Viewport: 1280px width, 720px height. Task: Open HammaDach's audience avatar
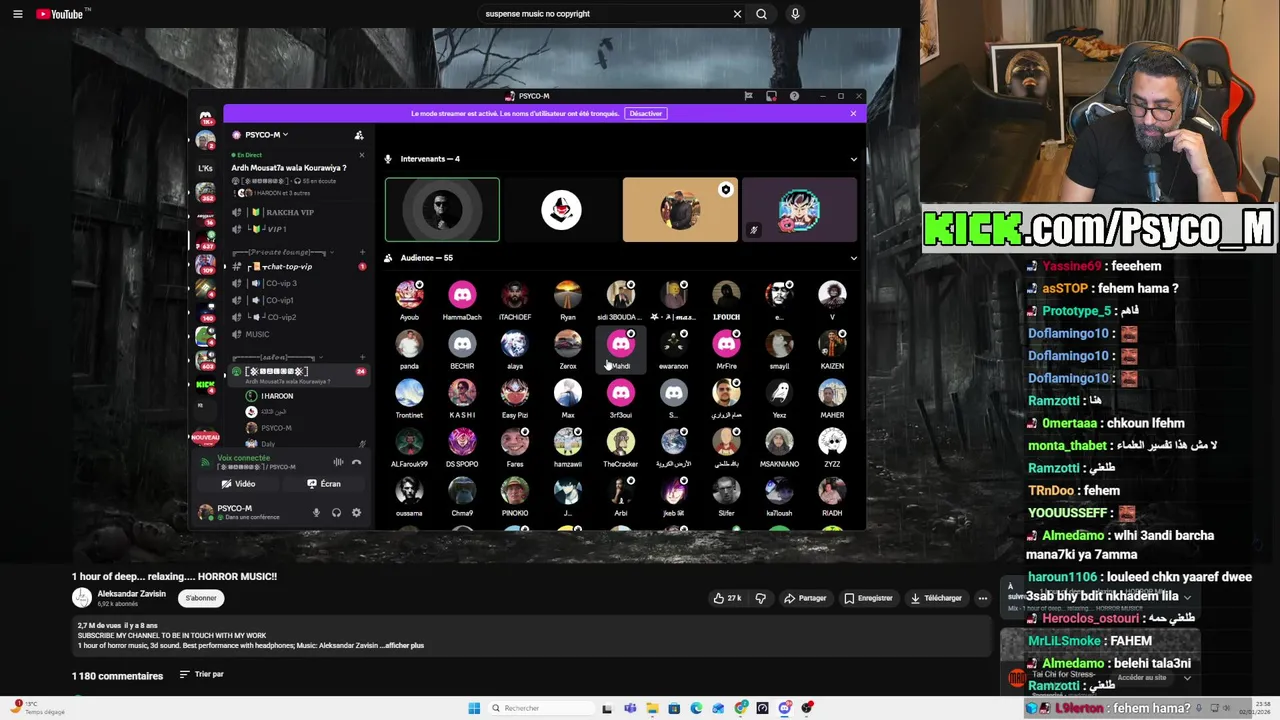[x=462, y=295]
